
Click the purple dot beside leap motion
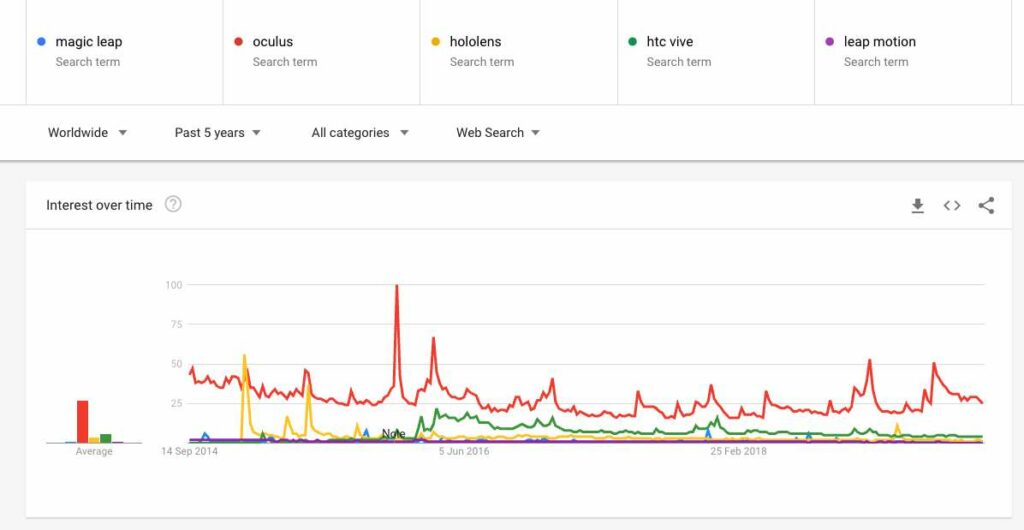[x=829, y=42]
